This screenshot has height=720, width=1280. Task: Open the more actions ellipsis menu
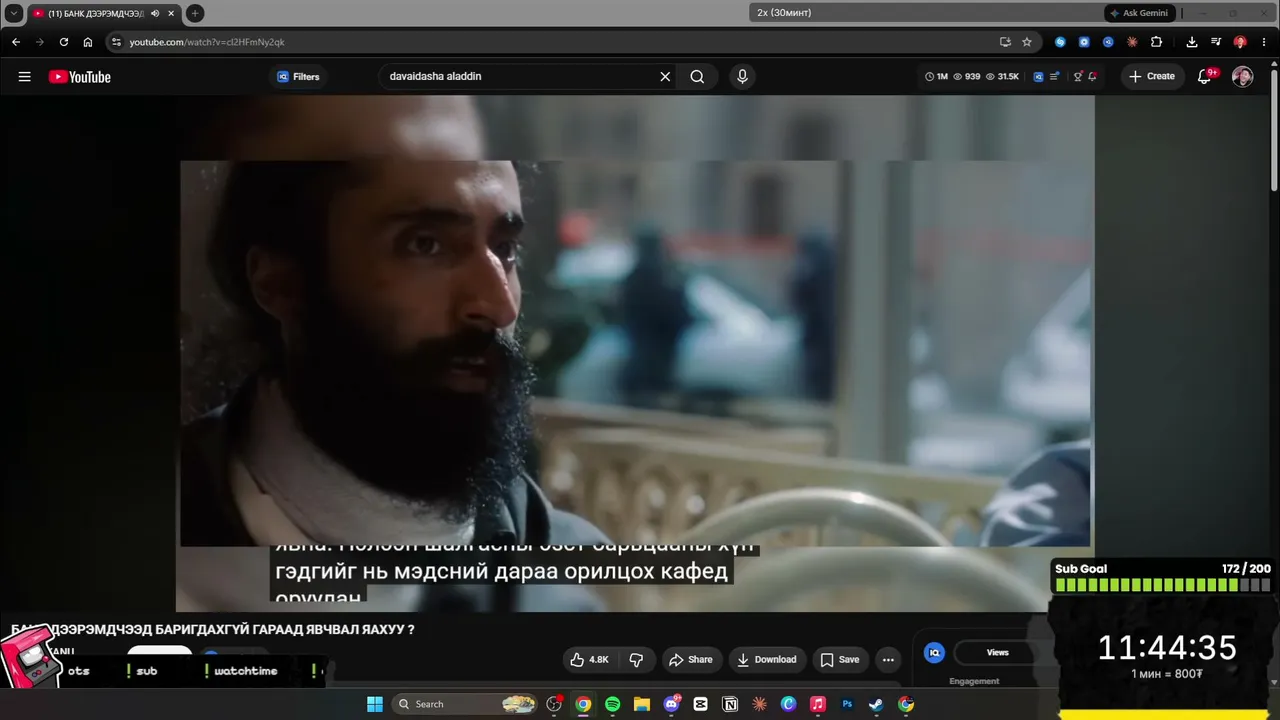[888, 660]
